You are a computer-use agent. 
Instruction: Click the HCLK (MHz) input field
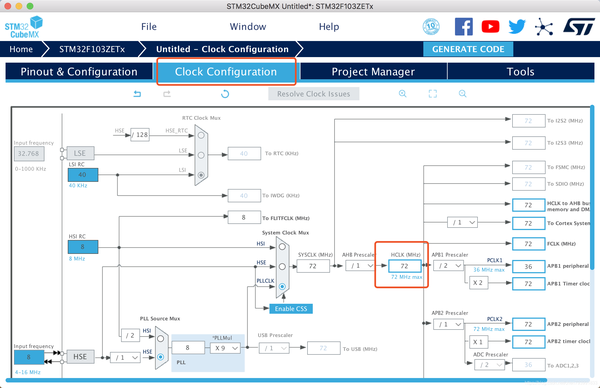[x=404, y=266]
